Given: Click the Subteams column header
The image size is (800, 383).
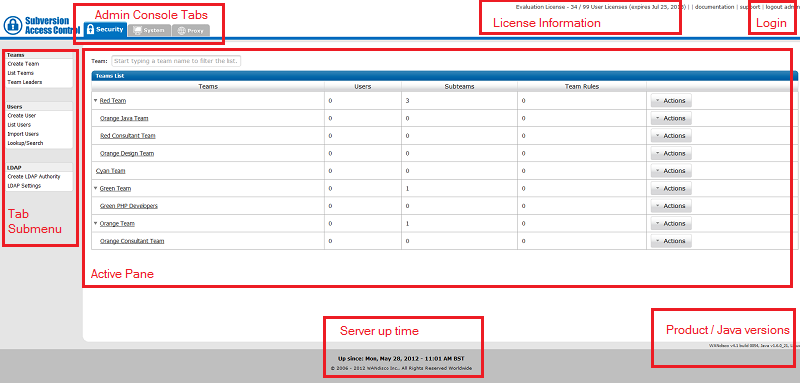Looking at the screenshot, I should click(459, 87).
